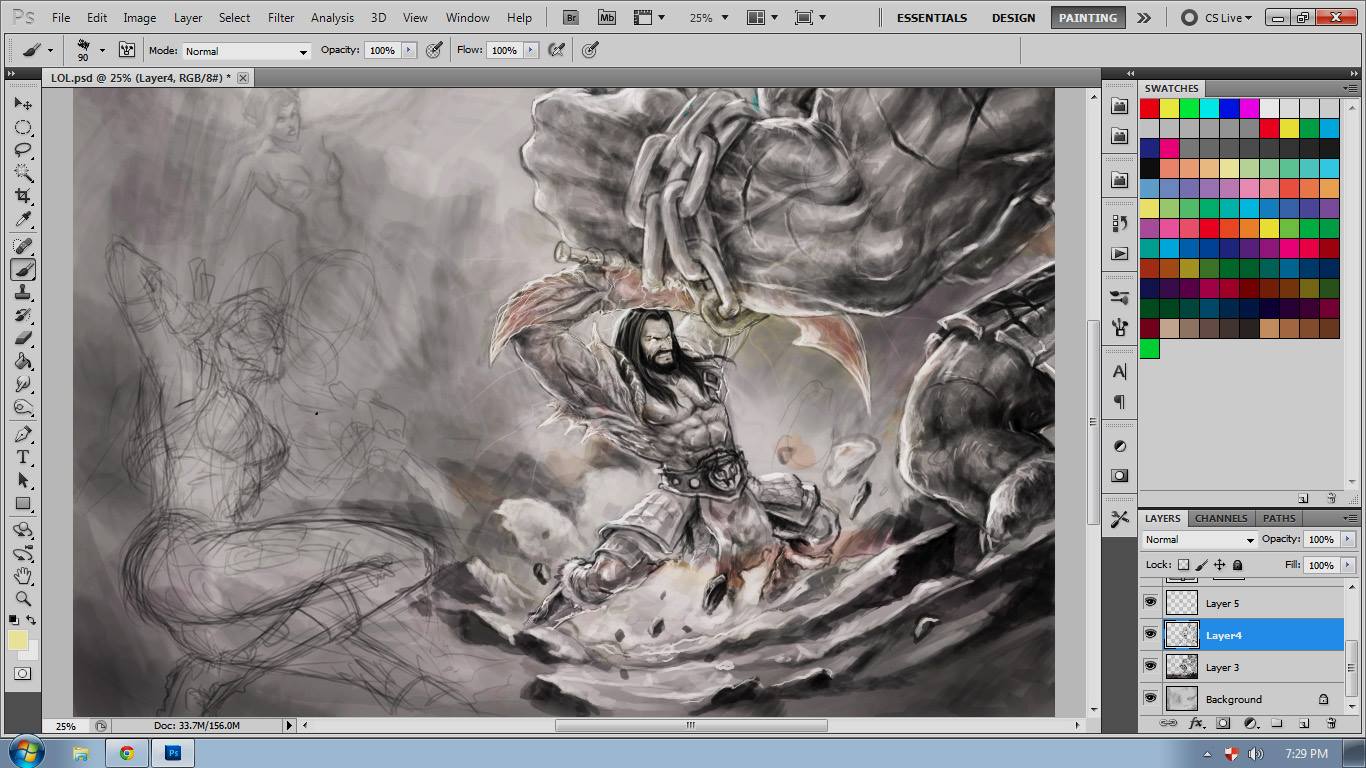The image size is (1366, 768).
Task: Toggle lock all for layer
Action: 1237,565
